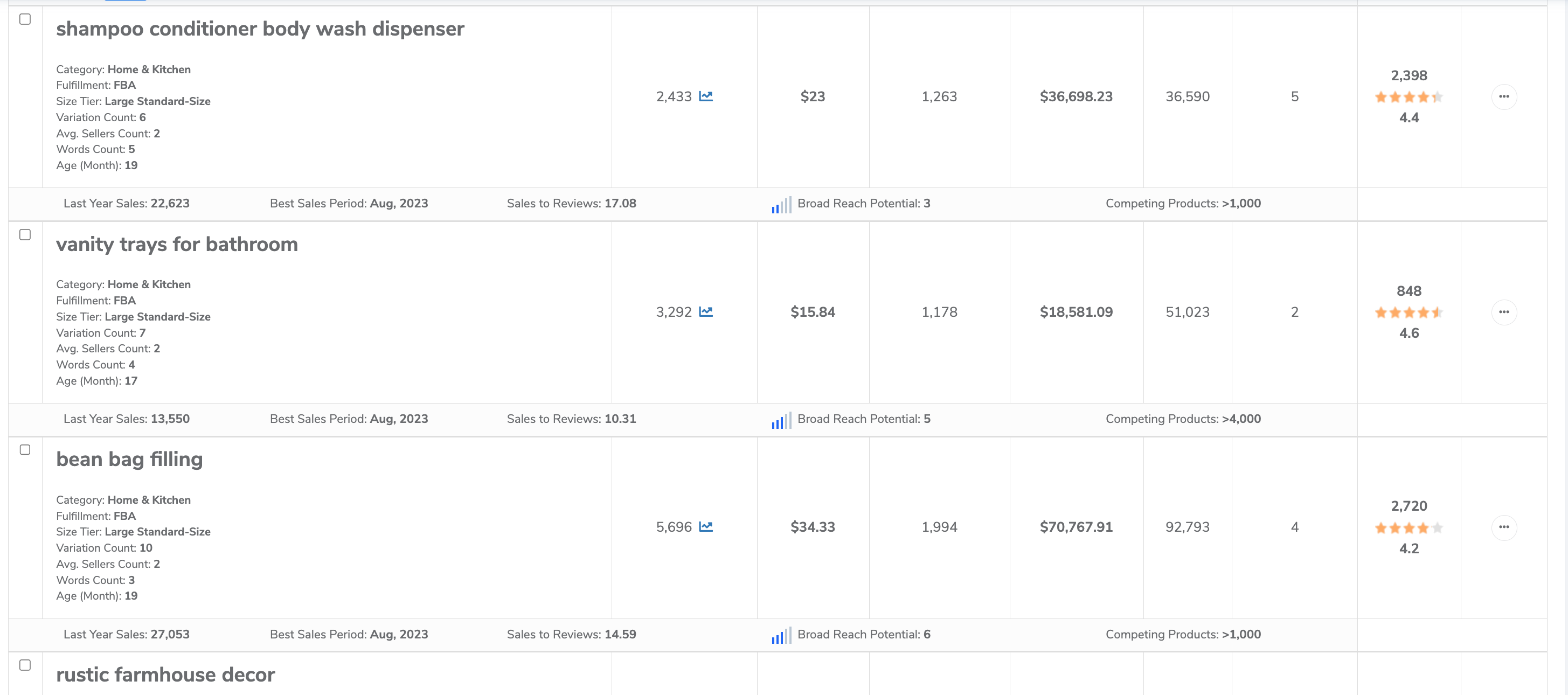This screenshot has height=695, width=1568.
Task: Click units value 1,178
Action: (x=939, y=311)
